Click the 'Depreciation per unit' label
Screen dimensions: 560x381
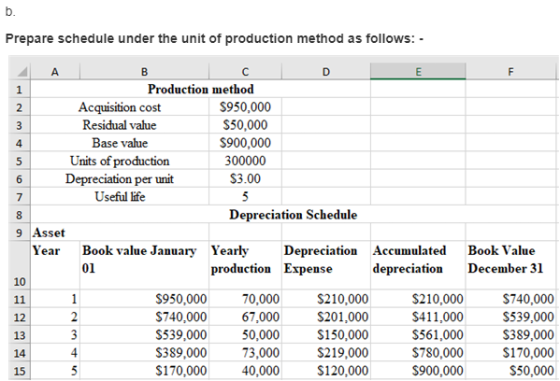coord(120,179)
